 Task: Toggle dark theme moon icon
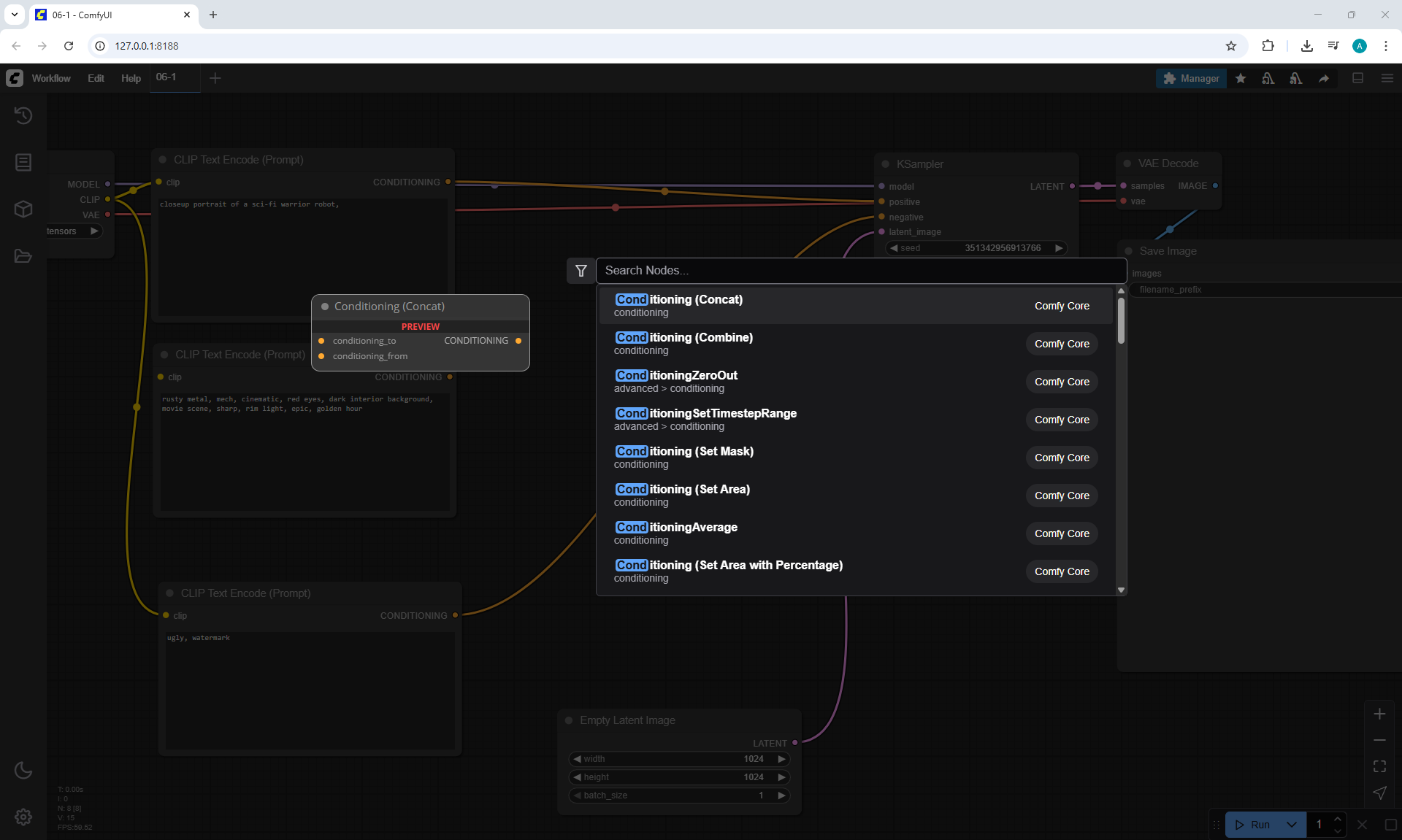pos(23,770)
